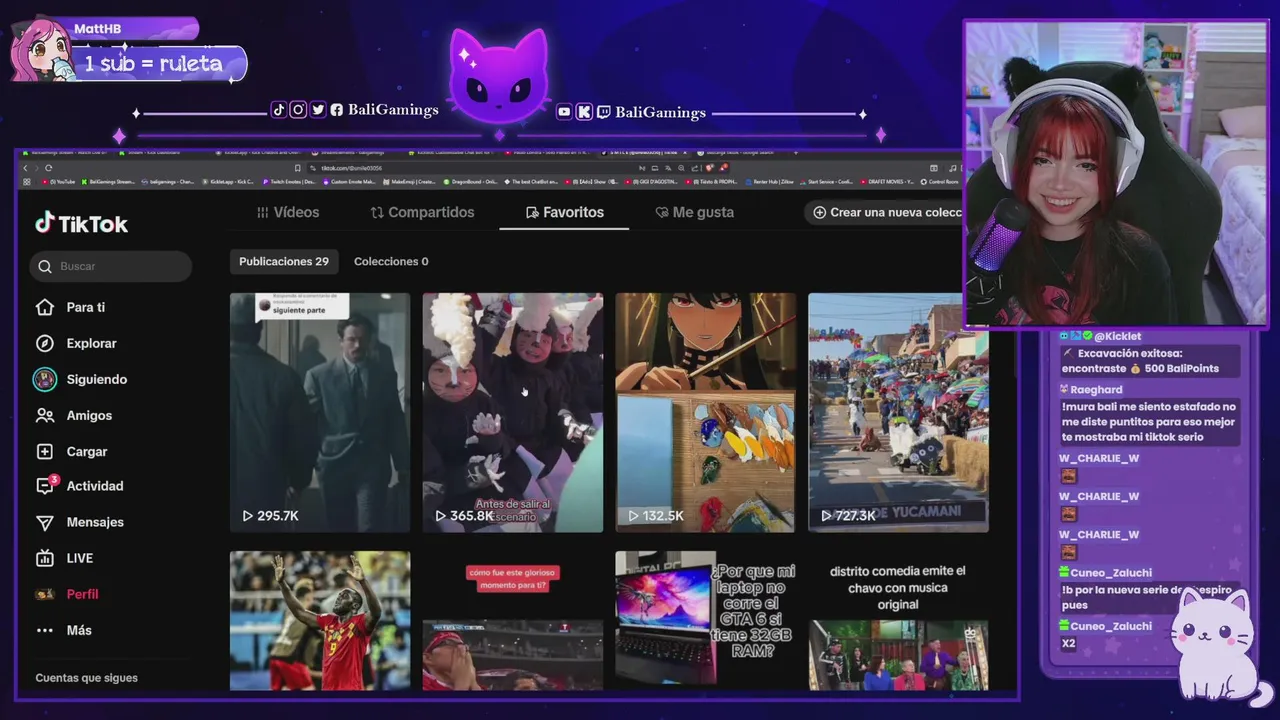Open the Explorar page
The height and width of the screenshot is (720, 1280).
tap(76, 343)
